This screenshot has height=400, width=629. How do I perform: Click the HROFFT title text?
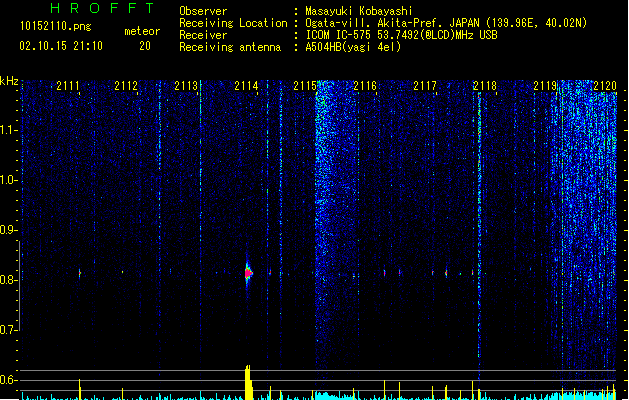[x=102, y=8]
